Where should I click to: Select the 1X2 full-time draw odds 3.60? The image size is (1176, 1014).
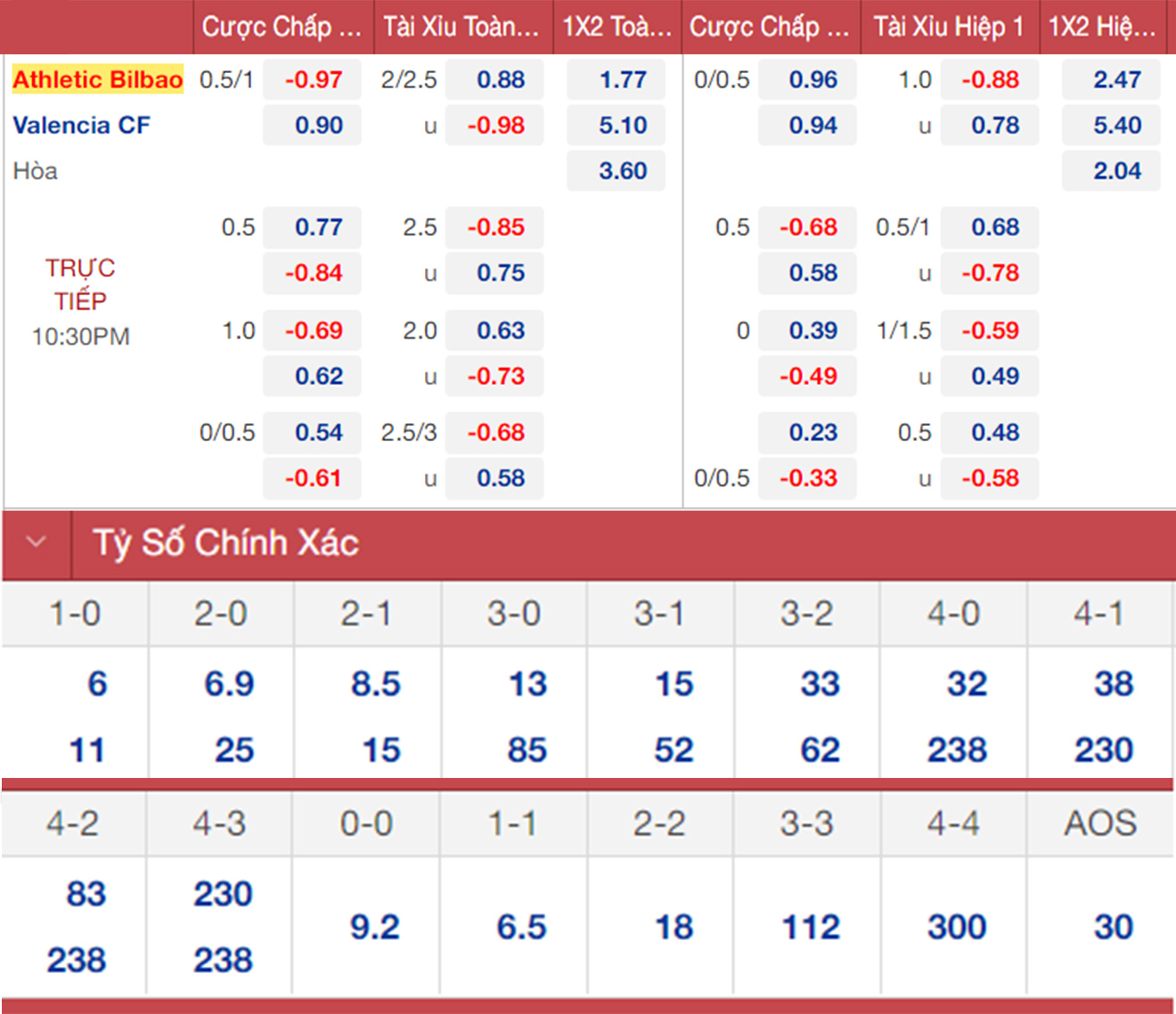(x=616, y=171)
